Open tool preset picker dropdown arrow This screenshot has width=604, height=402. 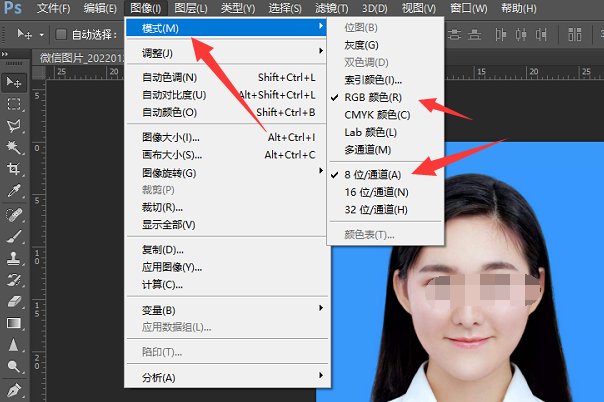[41, 35]
